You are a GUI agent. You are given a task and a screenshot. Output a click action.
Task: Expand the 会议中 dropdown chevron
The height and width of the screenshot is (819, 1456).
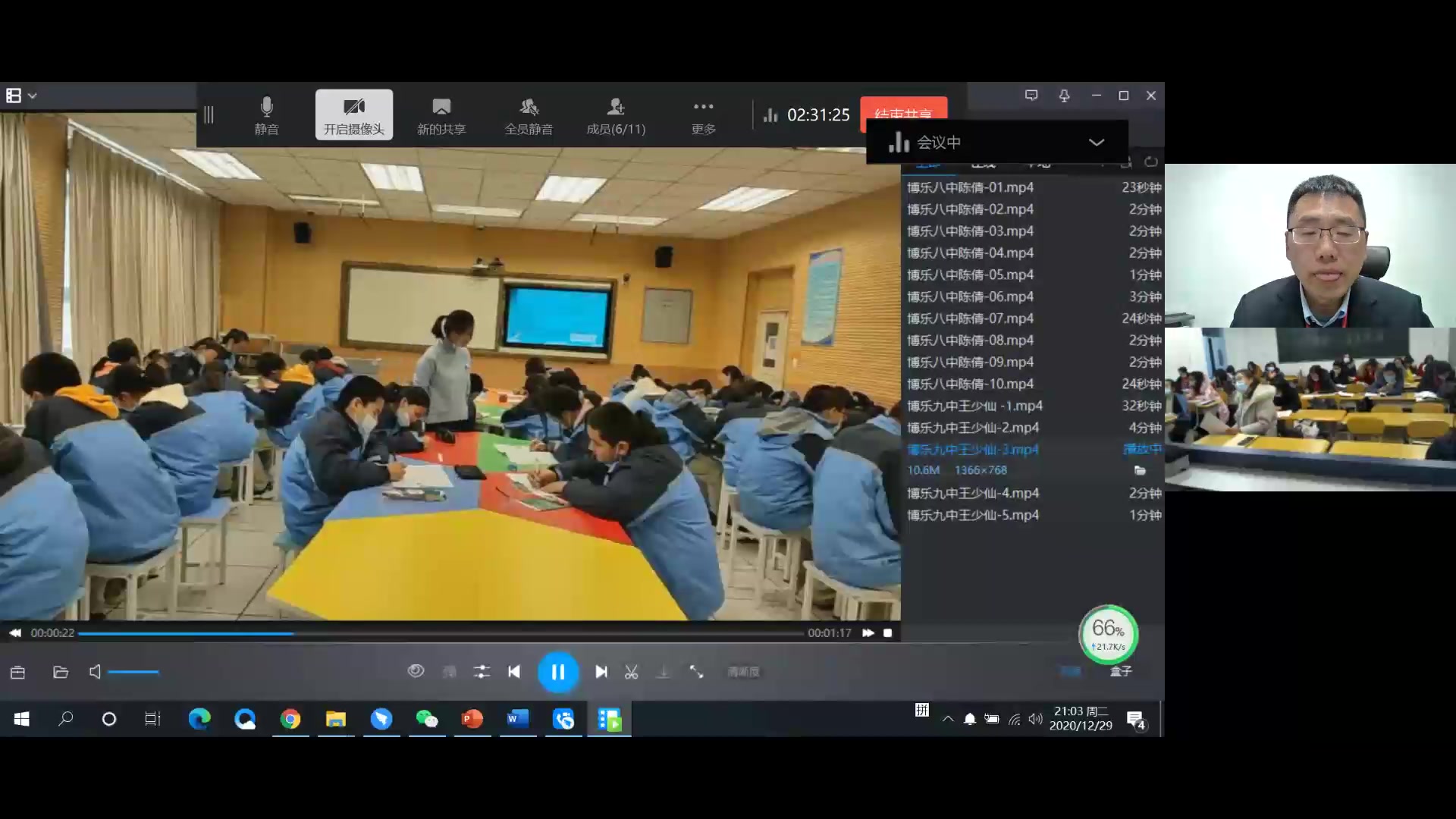pyautogui.click(x=1097, y=142)
